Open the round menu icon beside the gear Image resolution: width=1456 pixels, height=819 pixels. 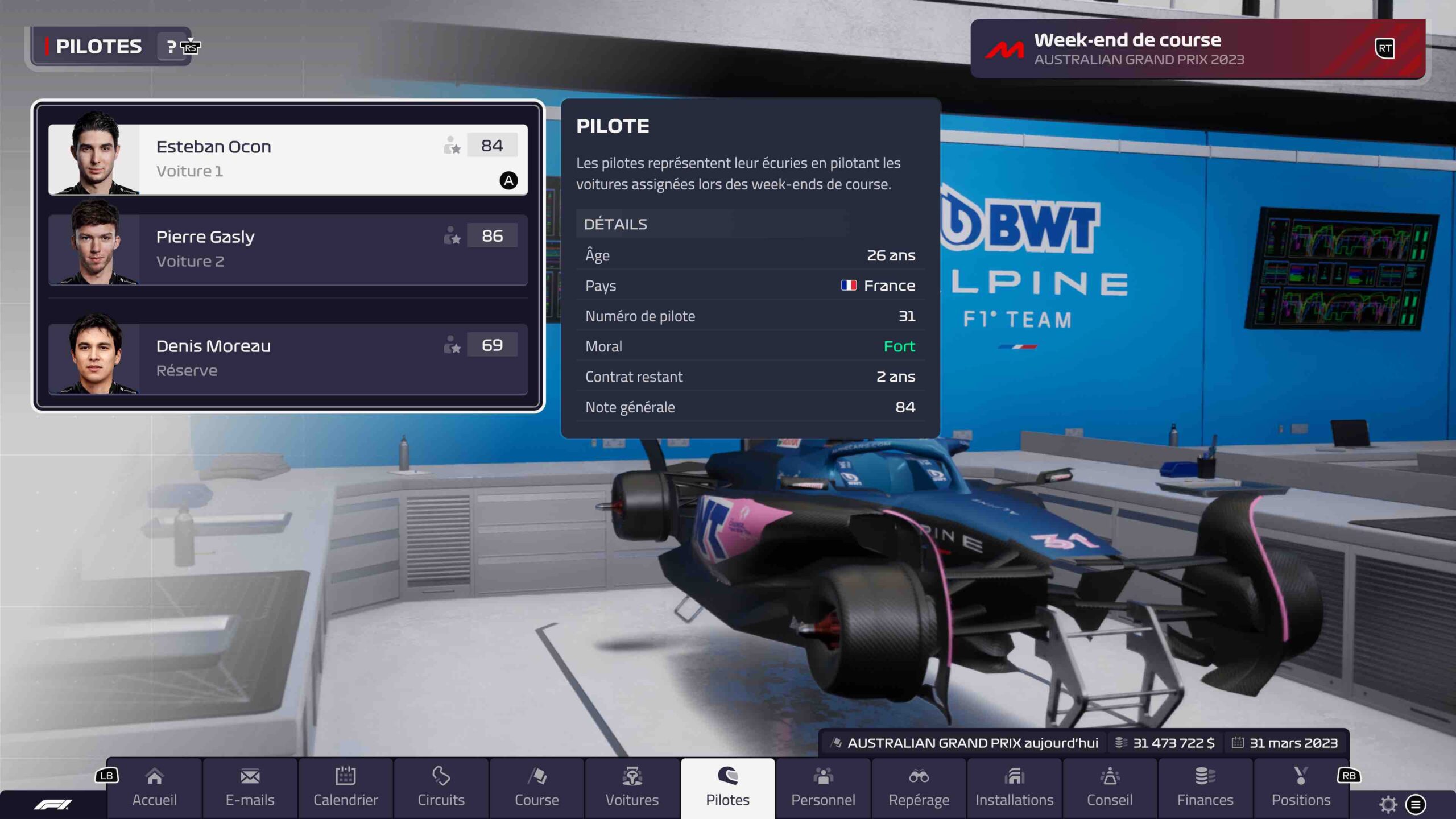(x=1416, y=804)
